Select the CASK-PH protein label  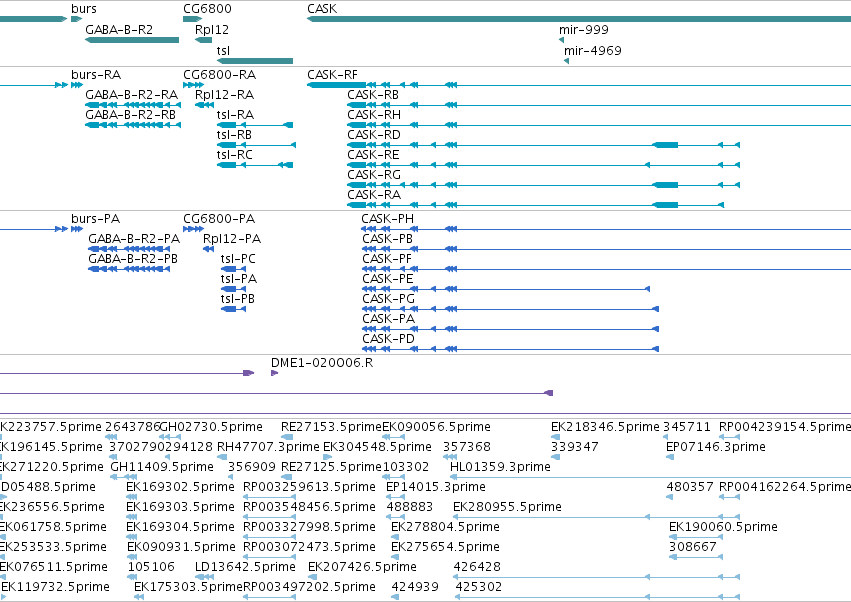pos(388,219)
